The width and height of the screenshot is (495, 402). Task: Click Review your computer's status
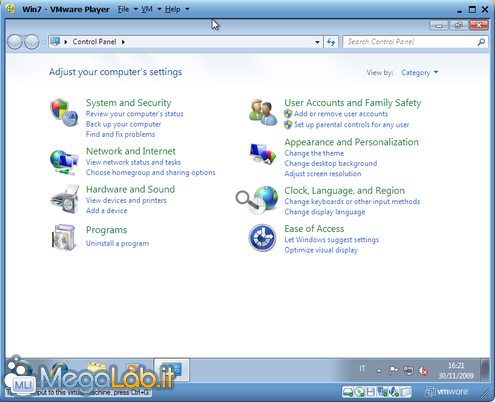[x=135, y=114]
